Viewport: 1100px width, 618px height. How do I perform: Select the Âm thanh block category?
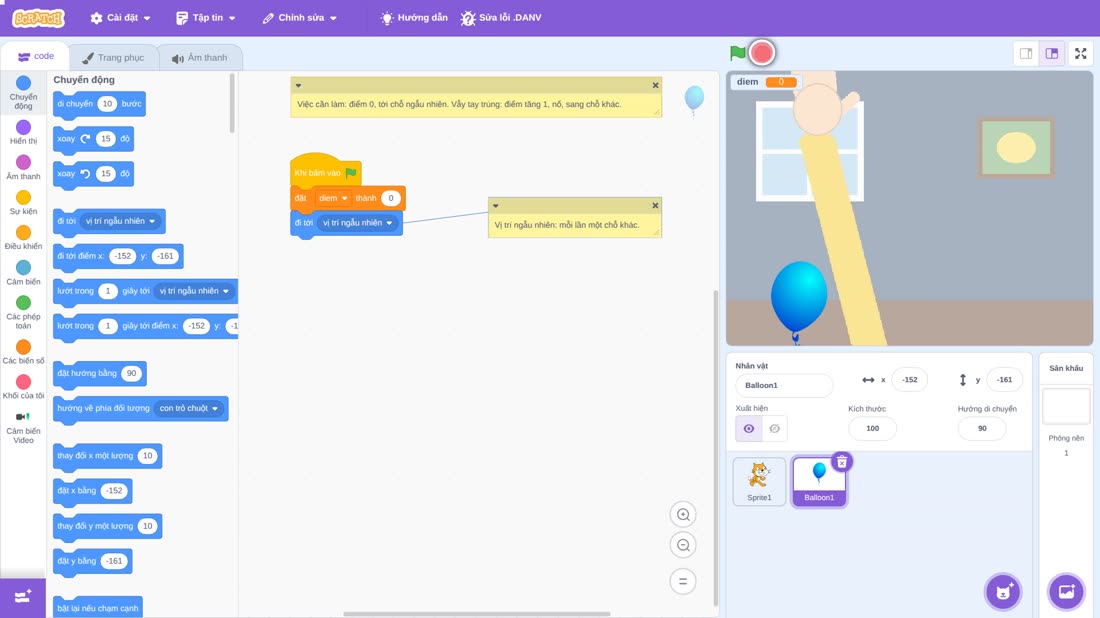point(23,167)
